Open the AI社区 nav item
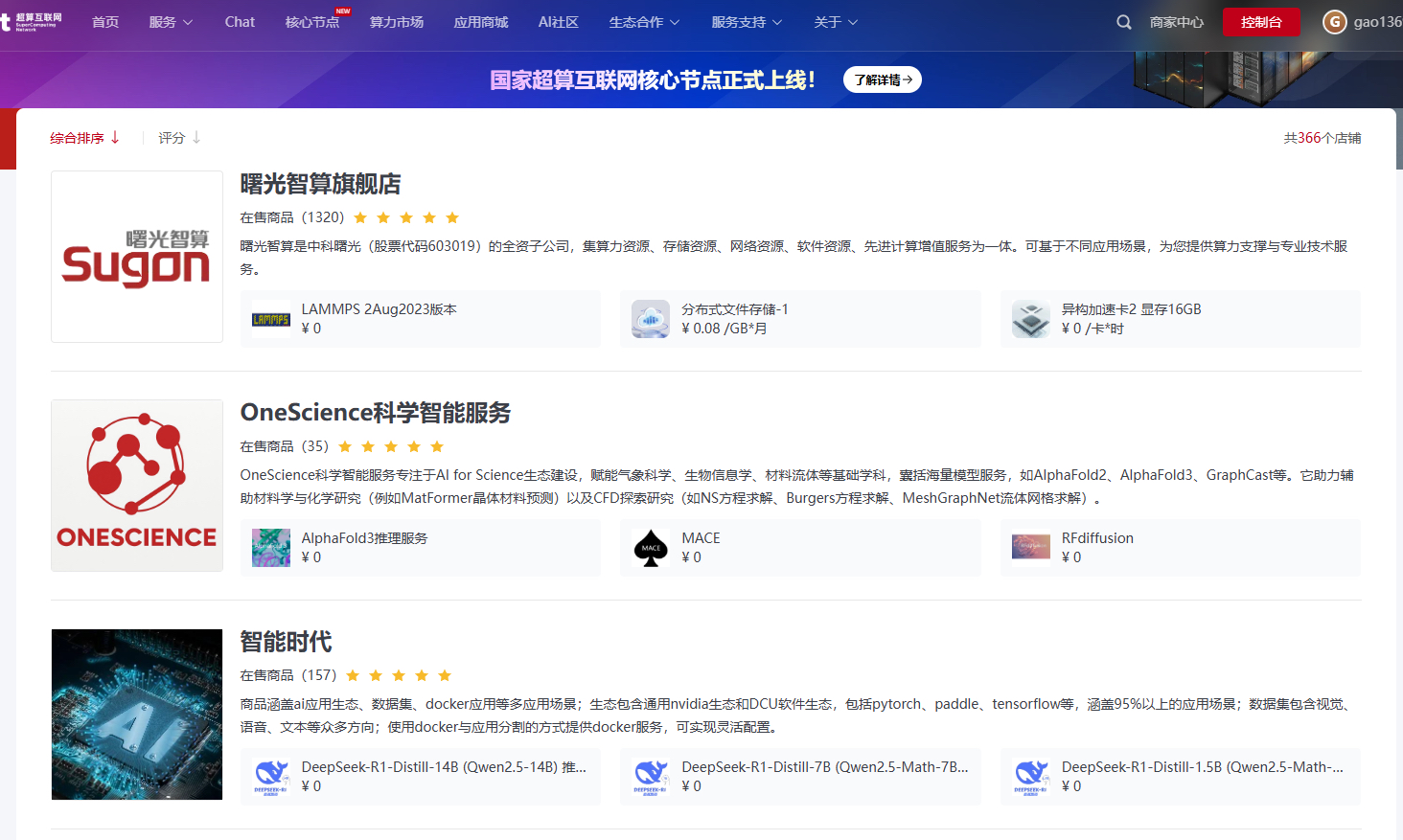This screenshot has height=840, width=1403. pos(559,22)
